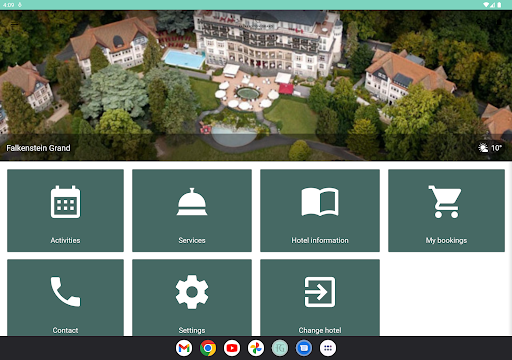Image resolution: width=512 pixels, height=360 pixels.
Task: View My bookings shopping cart tile
Action: point(446,210)
